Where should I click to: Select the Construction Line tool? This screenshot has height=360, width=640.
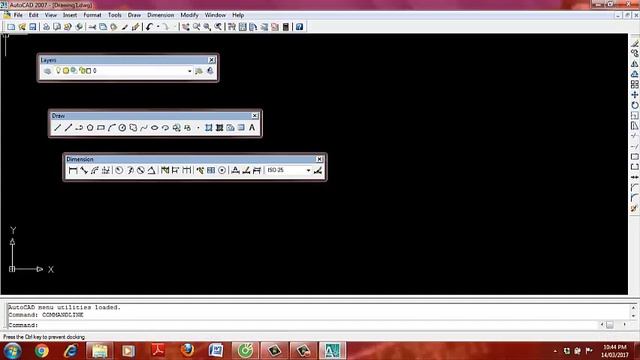68,128
